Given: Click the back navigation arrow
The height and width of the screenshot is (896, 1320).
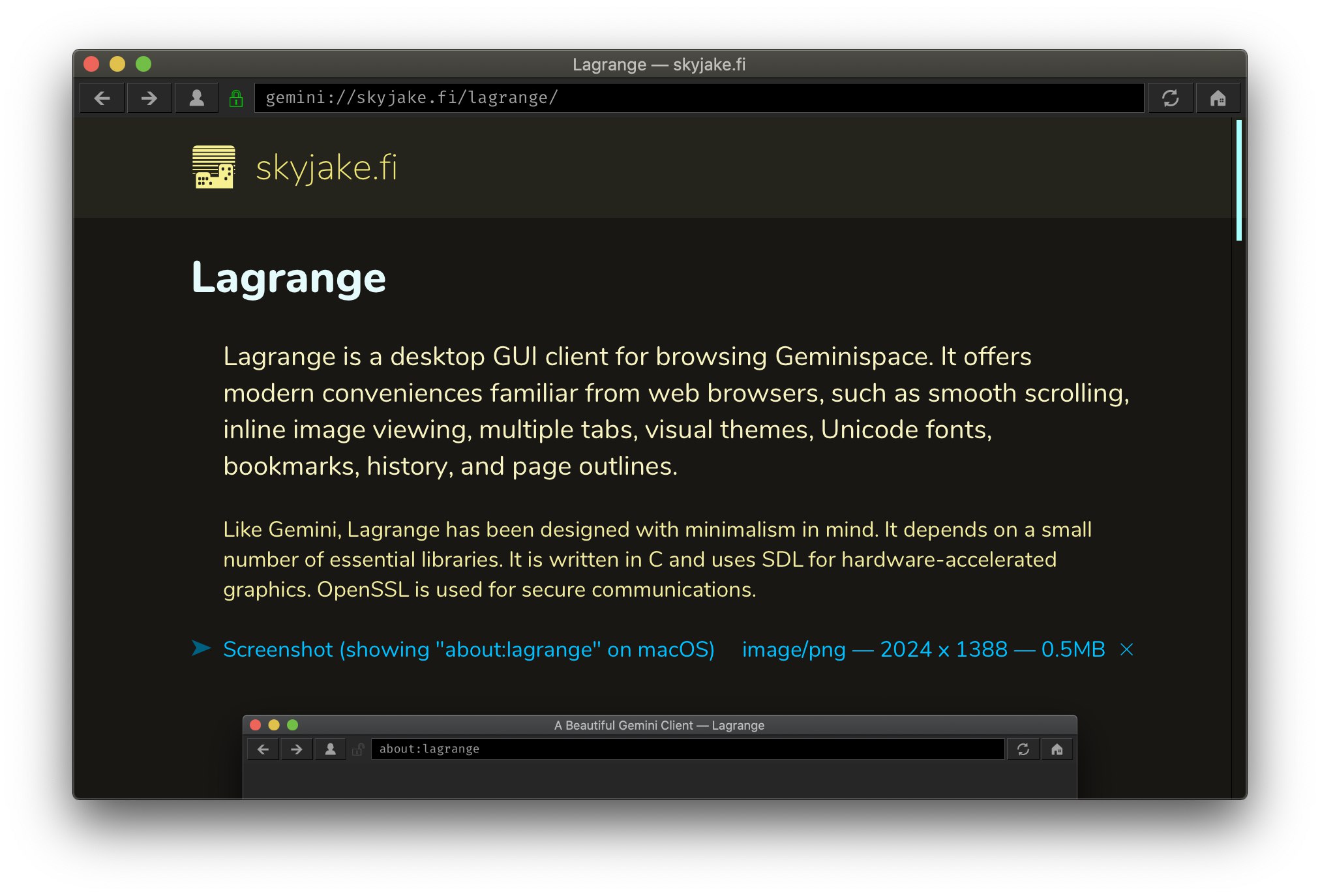Looking at the screenshot, I should tap(102, 98).
